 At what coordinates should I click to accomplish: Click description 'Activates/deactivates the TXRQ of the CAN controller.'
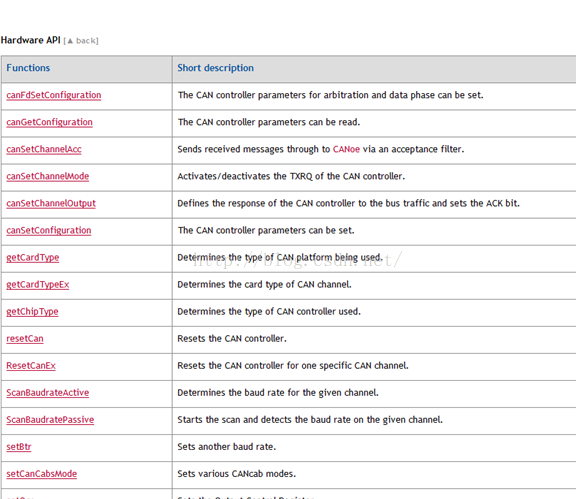pos(291,176)
